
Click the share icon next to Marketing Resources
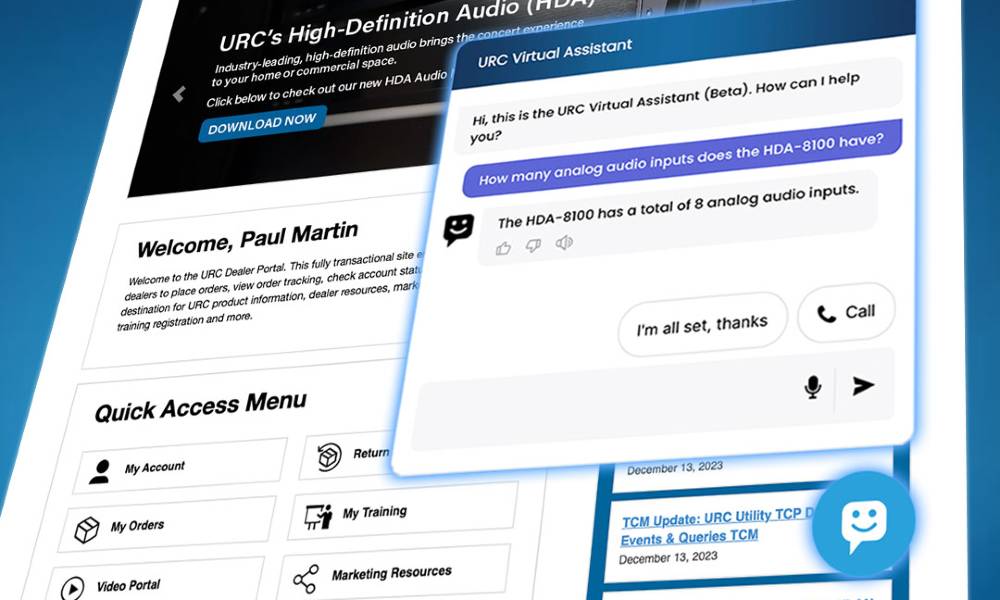click(x=305, y=579)
